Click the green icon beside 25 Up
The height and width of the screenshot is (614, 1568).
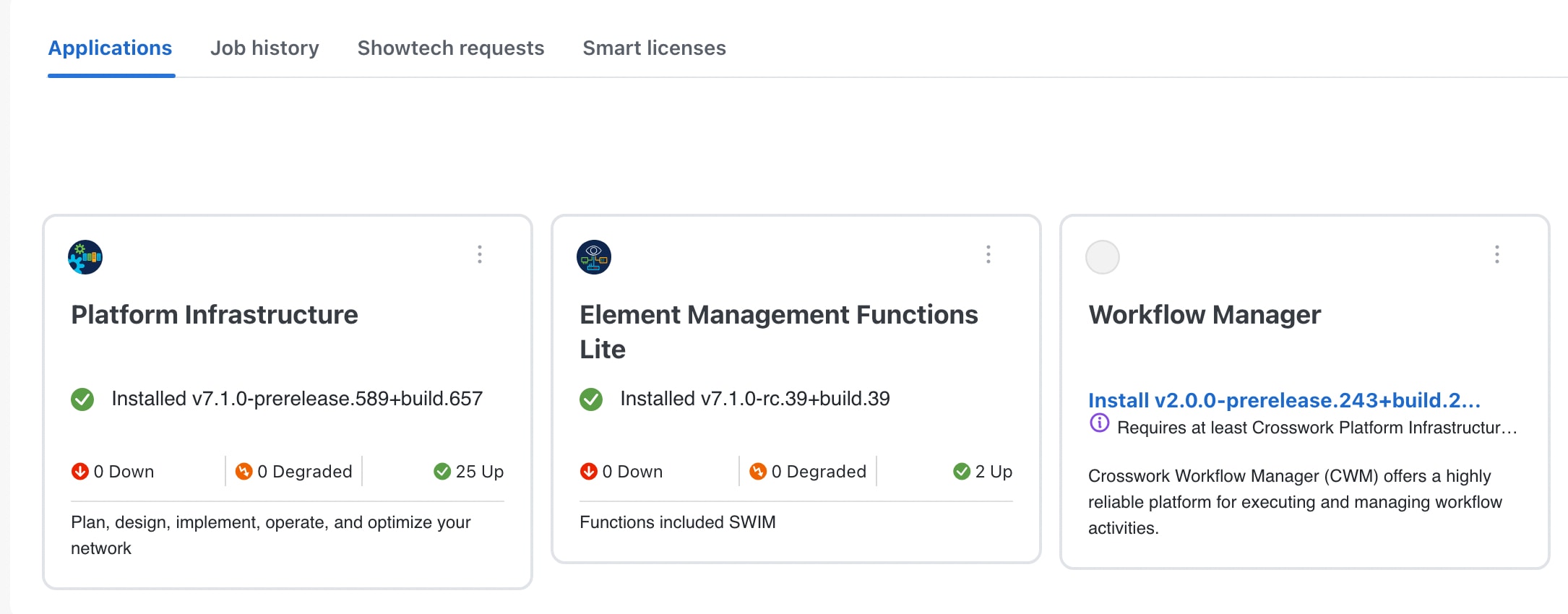[x=442, y=472]
